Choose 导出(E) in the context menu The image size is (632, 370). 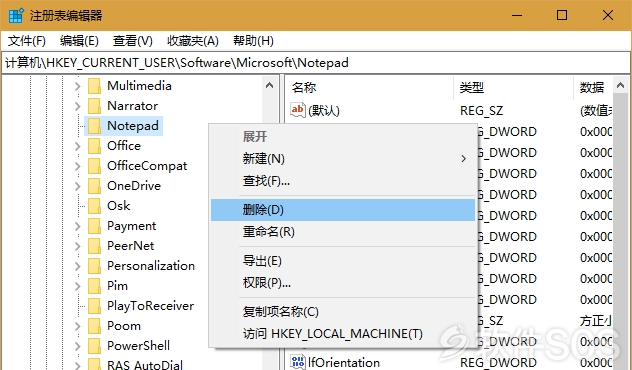(x=343, y=261)
